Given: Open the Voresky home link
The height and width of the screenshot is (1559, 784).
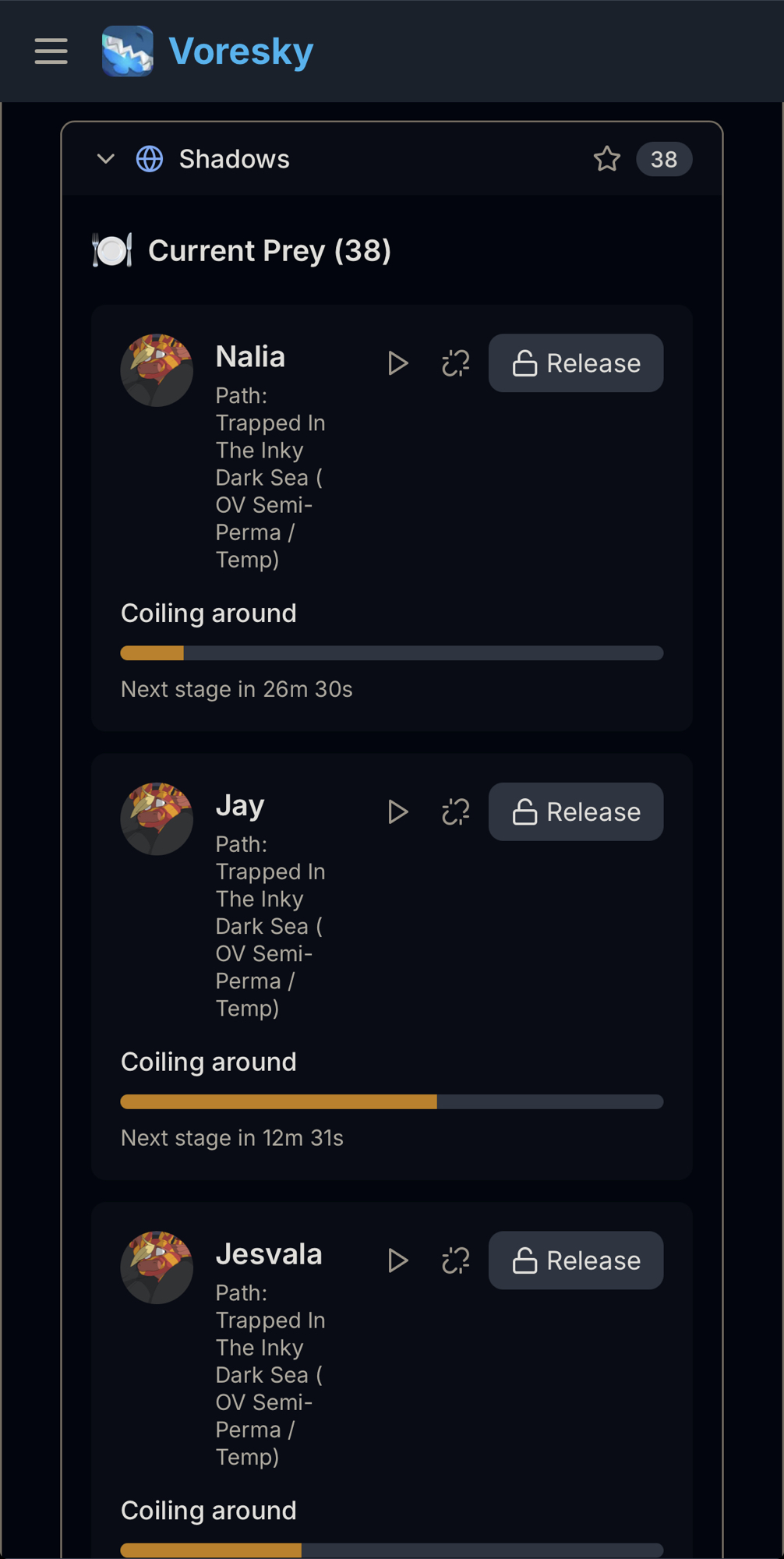Looking at the screenshot, I should (241, 51).
